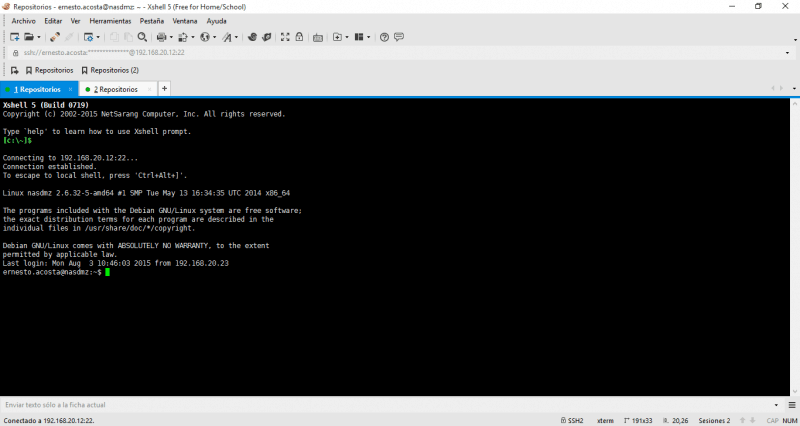Close the 2 Repositorios tab
The image size is (800, 426).
click(x=149, y=89)
